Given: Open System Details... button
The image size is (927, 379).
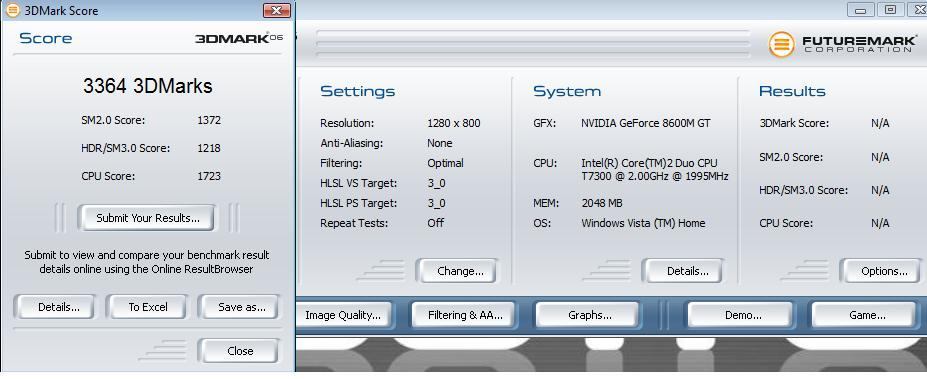Looking at the screenshot, I should (x=684, y=271).
